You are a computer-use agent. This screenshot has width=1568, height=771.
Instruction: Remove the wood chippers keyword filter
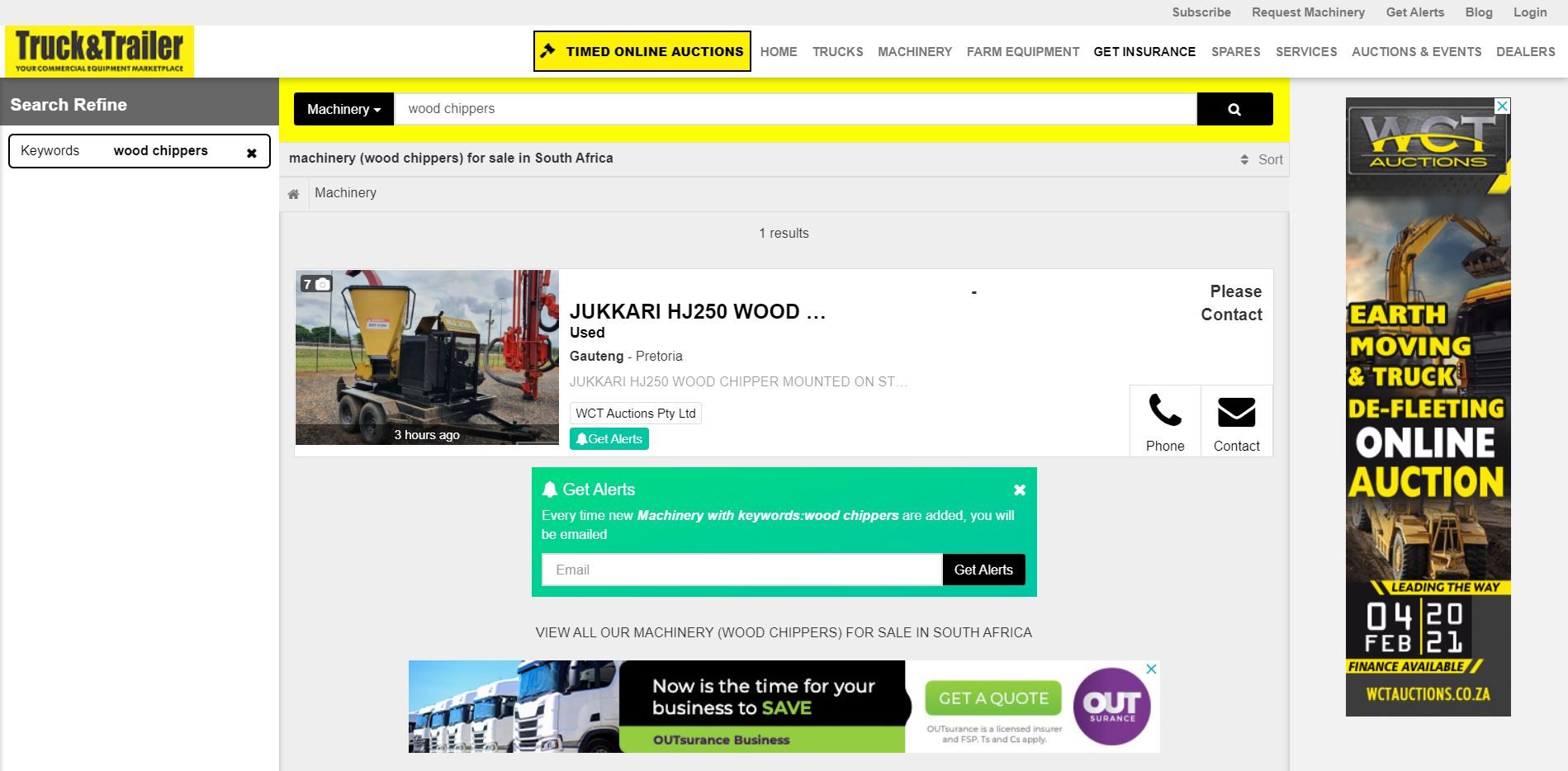[x=252, y=153]
